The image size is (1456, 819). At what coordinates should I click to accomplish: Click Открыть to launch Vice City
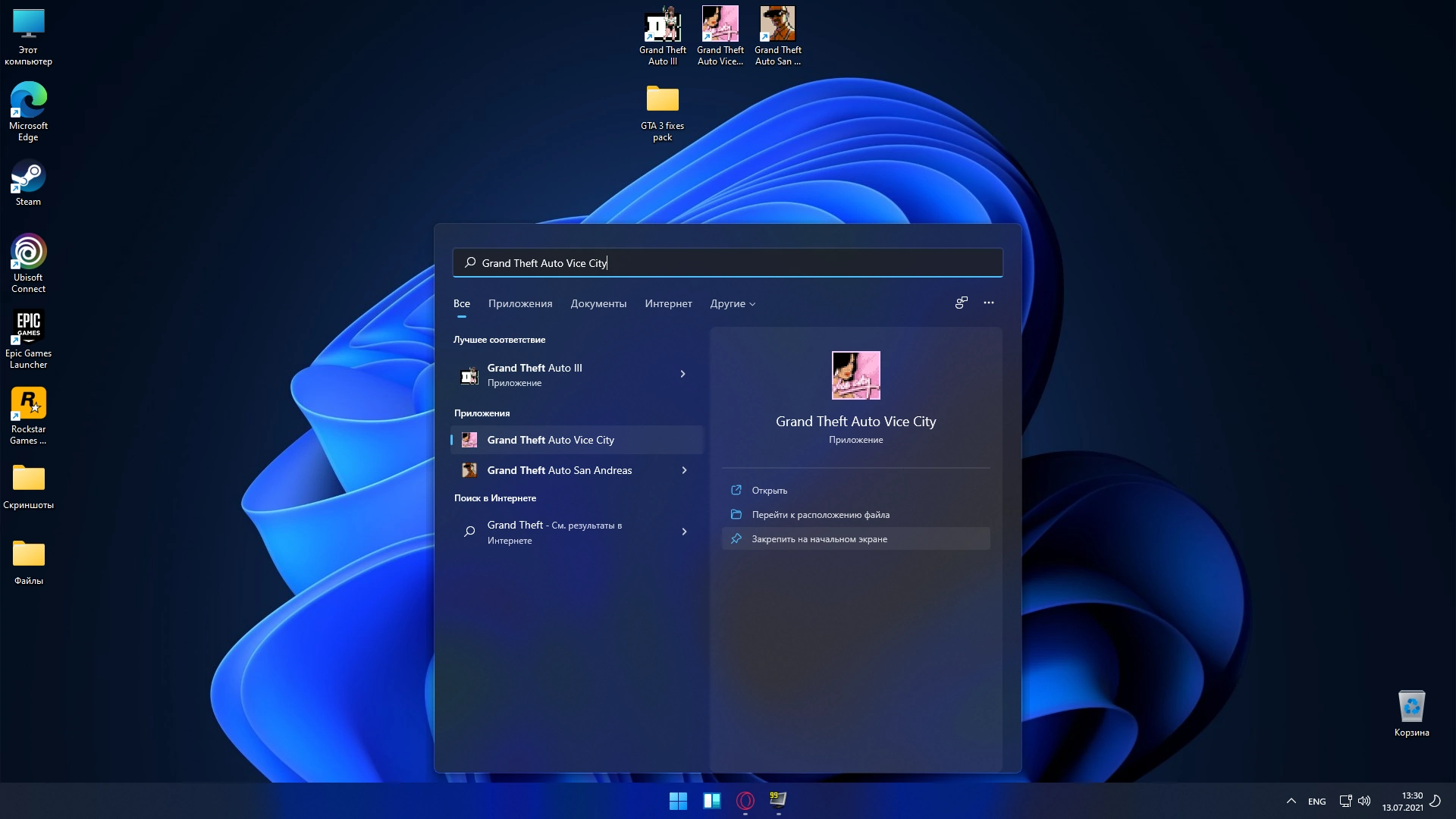coord(855,491)
